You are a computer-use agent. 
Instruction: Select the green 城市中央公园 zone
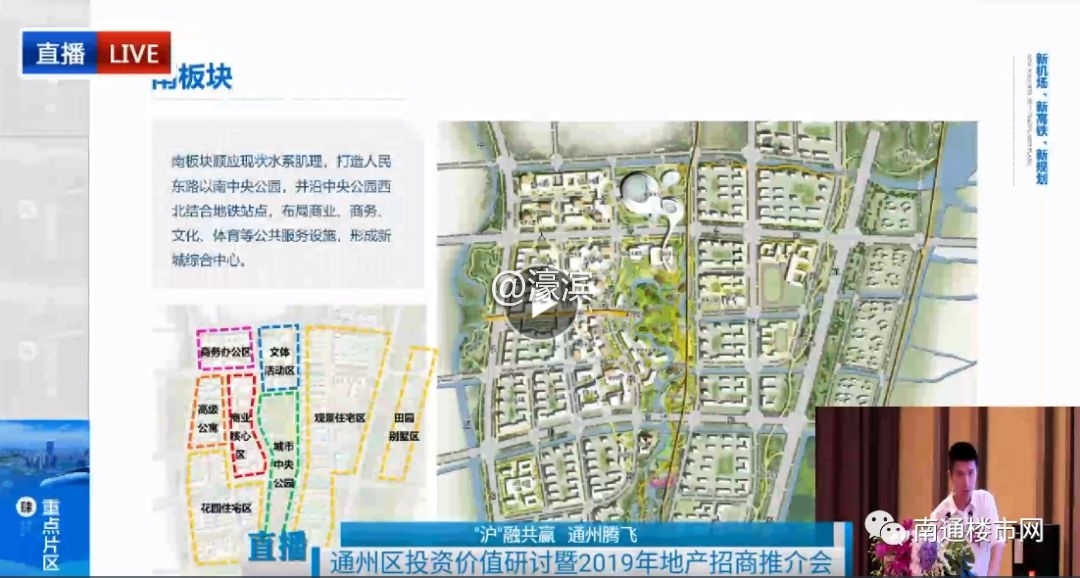(283, 462)
